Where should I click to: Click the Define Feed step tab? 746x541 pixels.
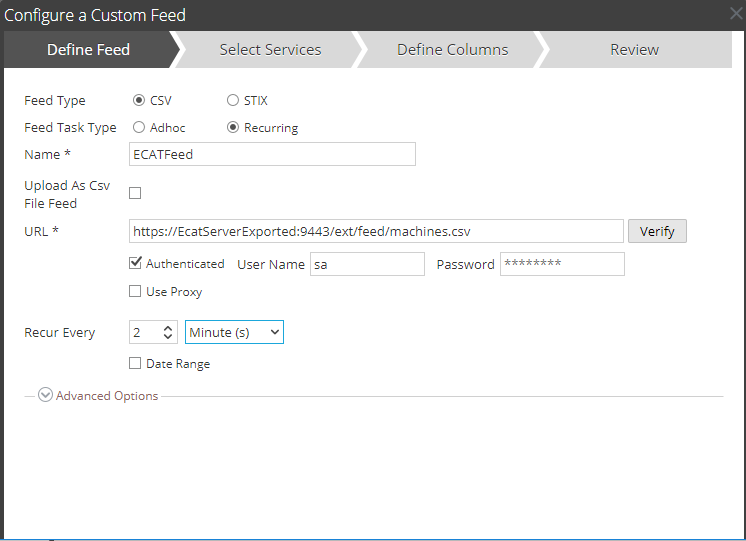click(x=88, y=50)
